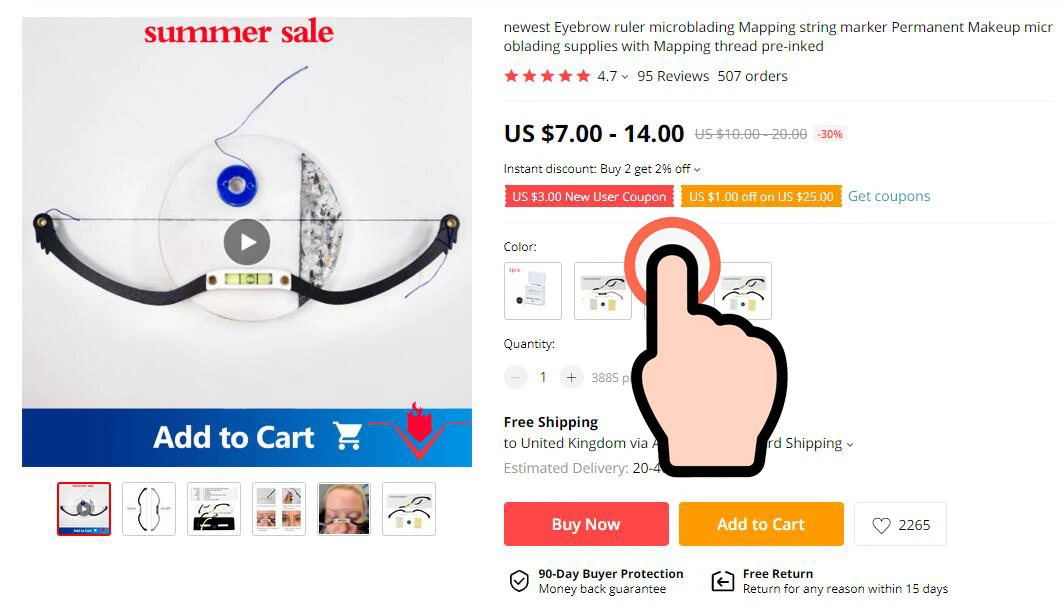Viewport: 1063px width, 607px height.
Task: Select the first color option swatch
Action: click(x=533, y=291)
